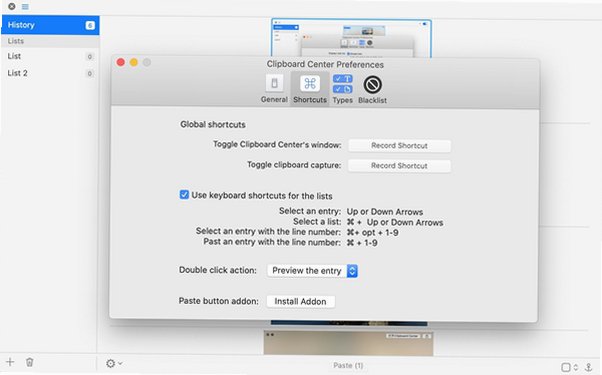602x375 pixels.
Task: Open the Types preferences tab
Action: tap(342, 89)
